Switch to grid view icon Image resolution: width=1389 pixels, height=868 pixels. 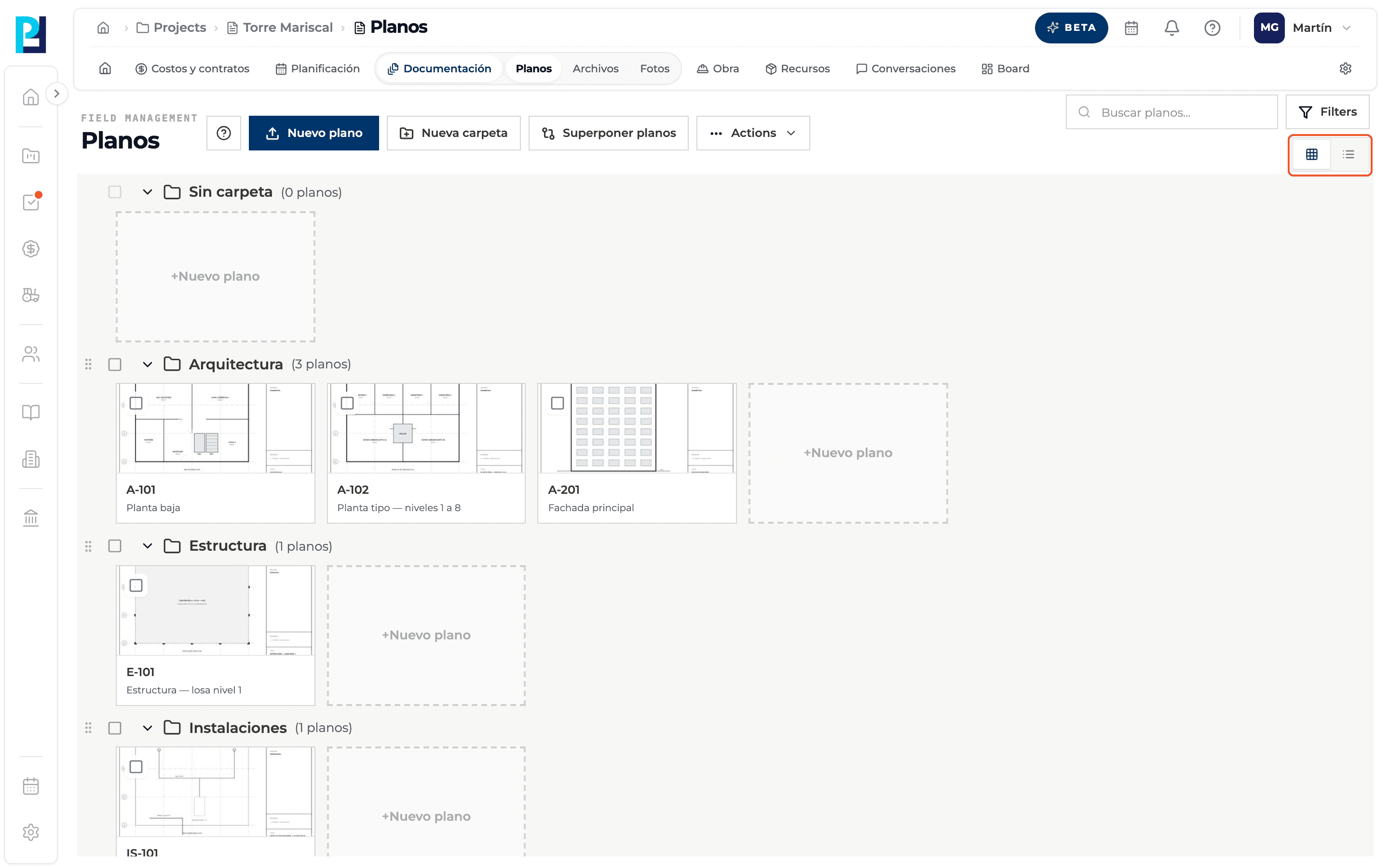click(x=1311, y=154)
